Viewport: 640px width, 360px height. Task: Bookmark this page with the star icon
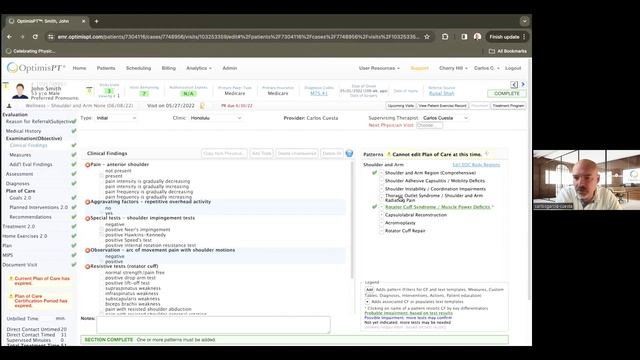[x=427, y=37]
